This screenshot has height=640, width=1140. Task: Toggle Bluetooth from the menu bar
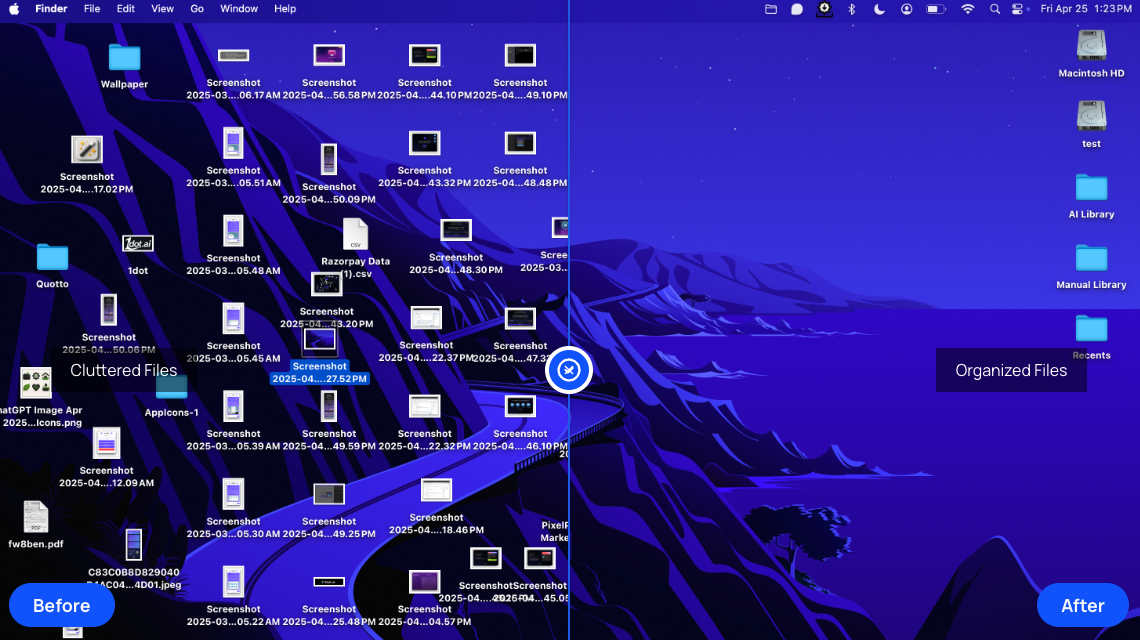pos(851,9)
